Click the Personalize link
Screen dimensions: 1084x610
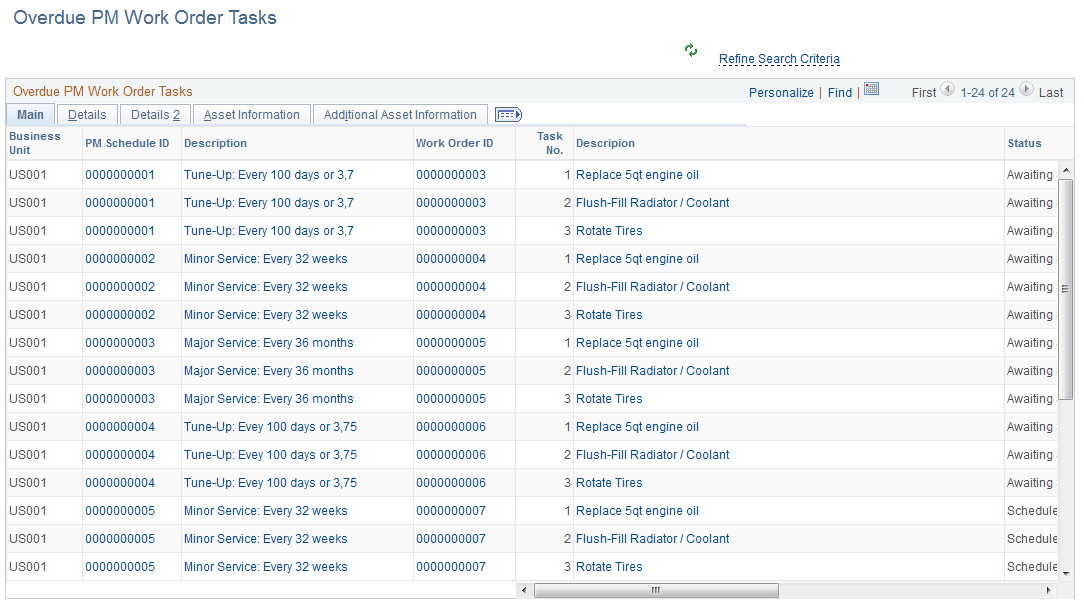click(781, 91)
